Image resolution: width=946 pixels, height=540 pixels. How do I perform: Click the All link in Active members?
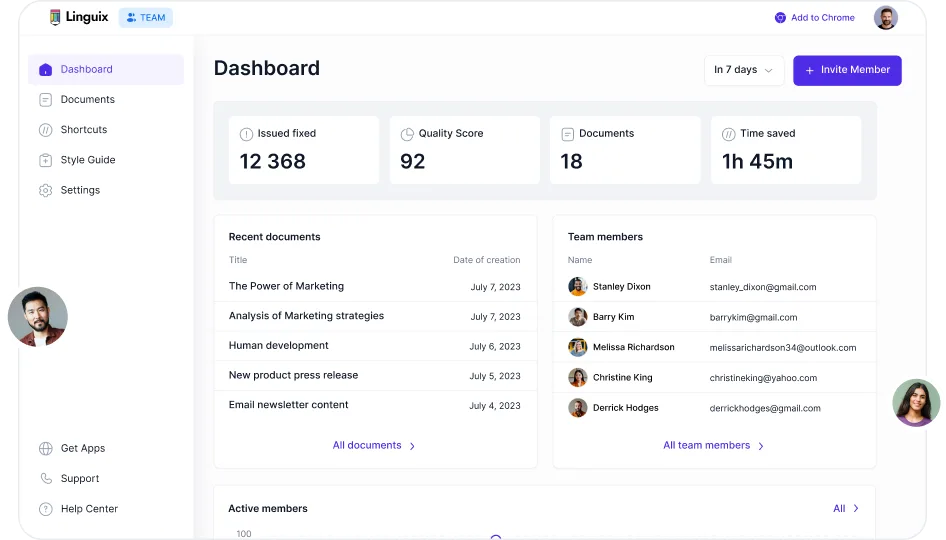[839, 509]
